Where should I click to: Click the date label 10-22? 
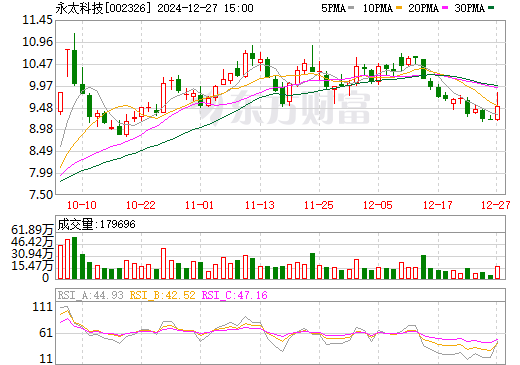(x=141, y=205)
